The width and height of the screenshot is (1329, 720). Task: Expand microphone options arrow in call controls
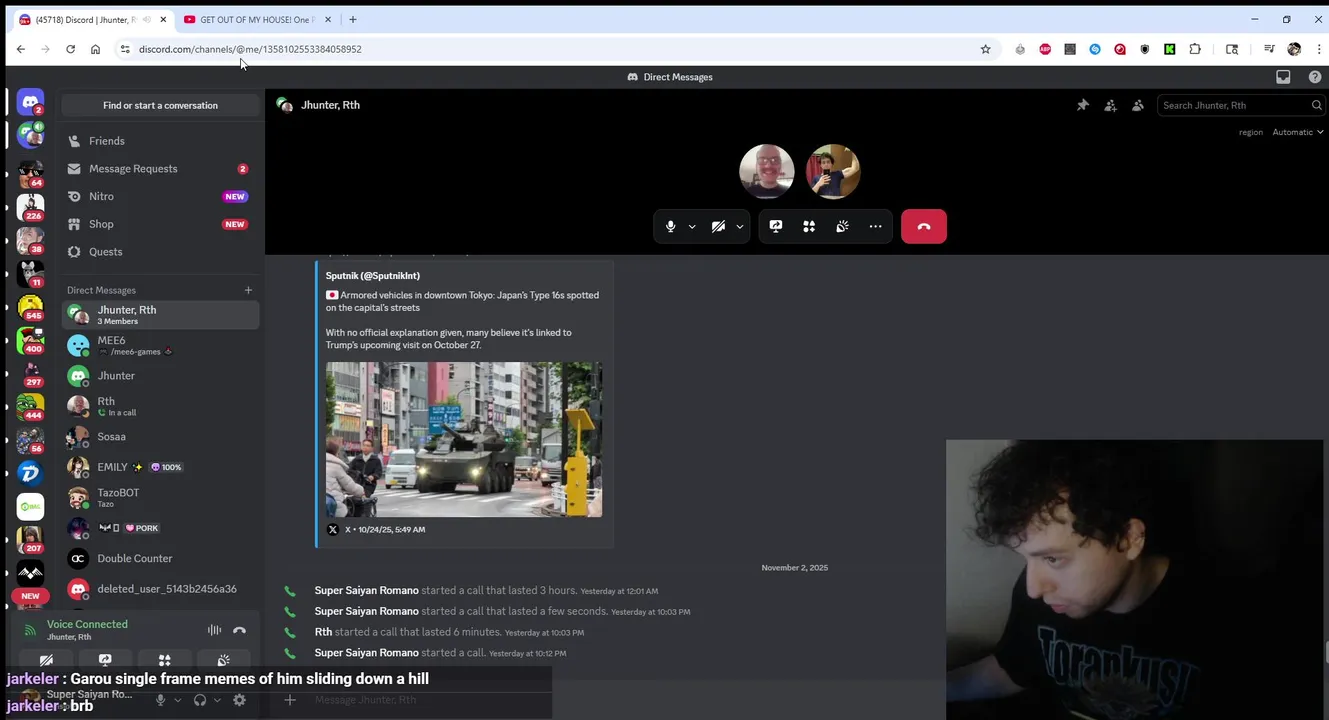[x=692, y=227]
